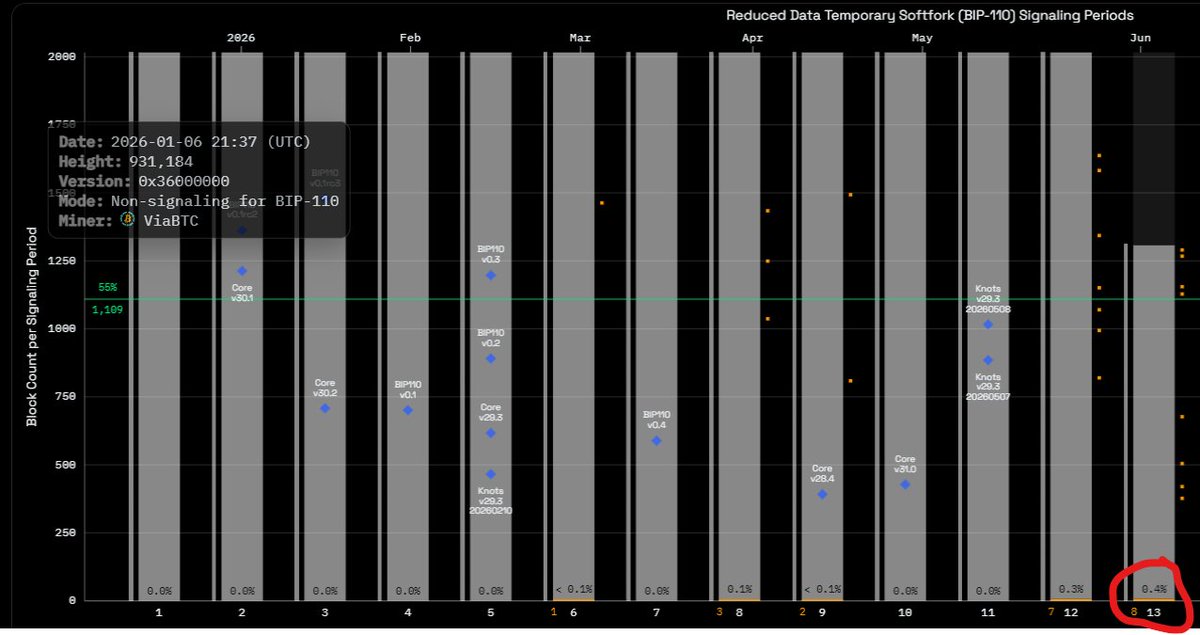The width and height of the screenshot is (1200, 635).
Task: Select the BIP110 v0.3 diamond marker
Action: (x=491, y=275)
